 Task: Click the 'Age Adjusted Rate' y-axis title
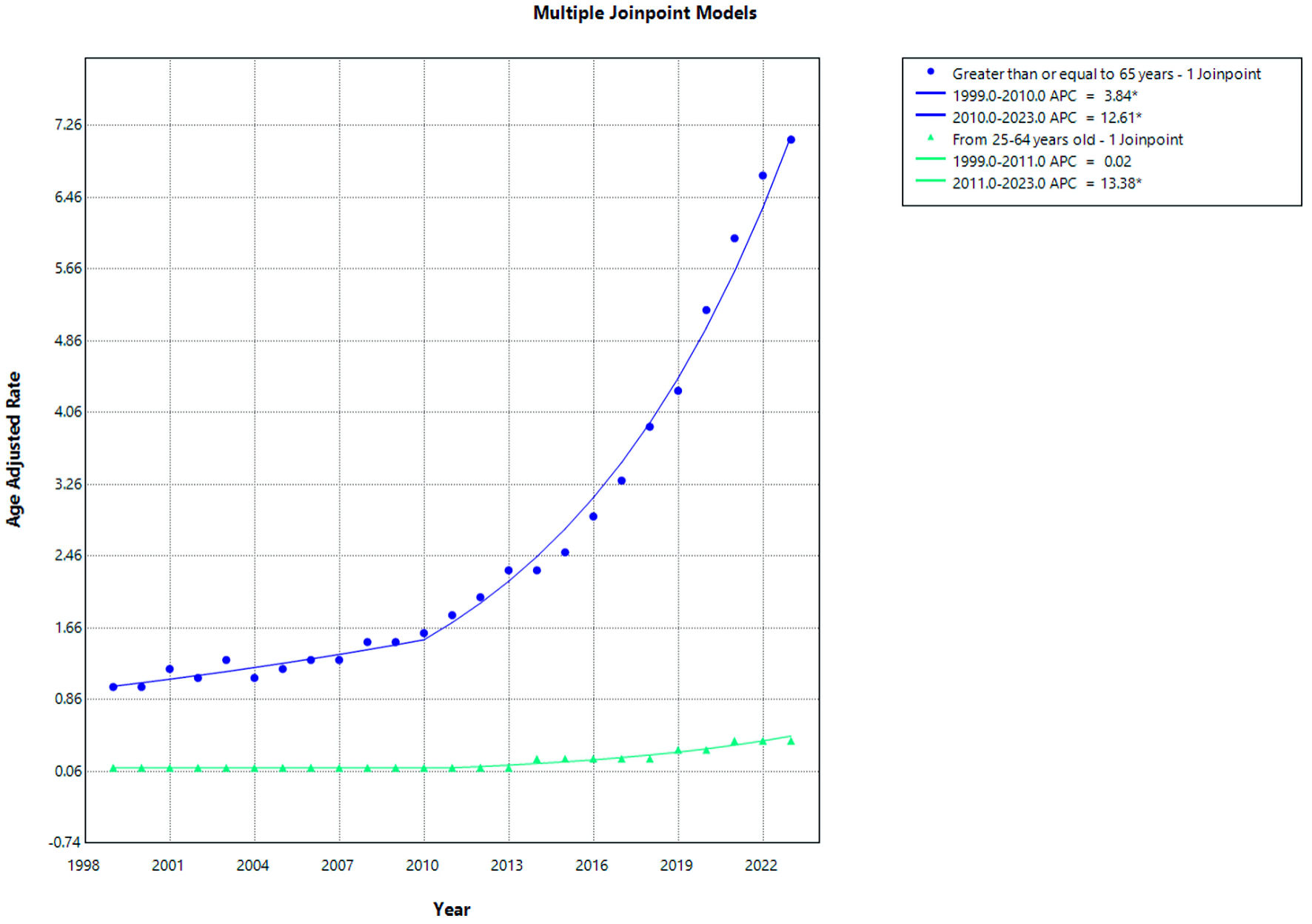click(14, 449)
